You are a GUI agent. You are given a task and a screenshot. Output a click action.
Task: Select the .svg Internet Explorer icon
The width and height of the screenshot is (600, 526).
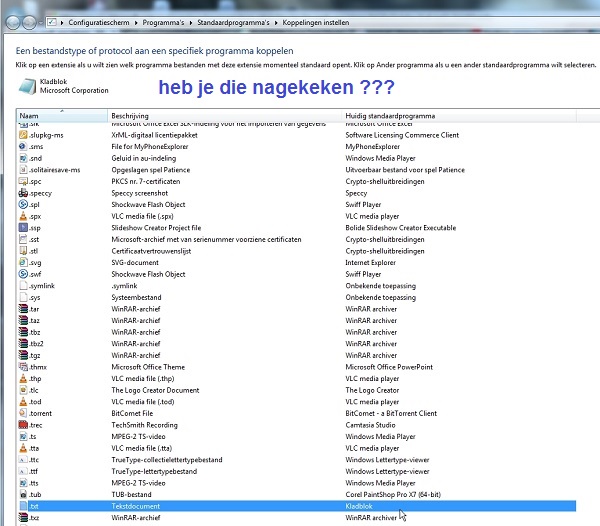[x=23, y=262]
